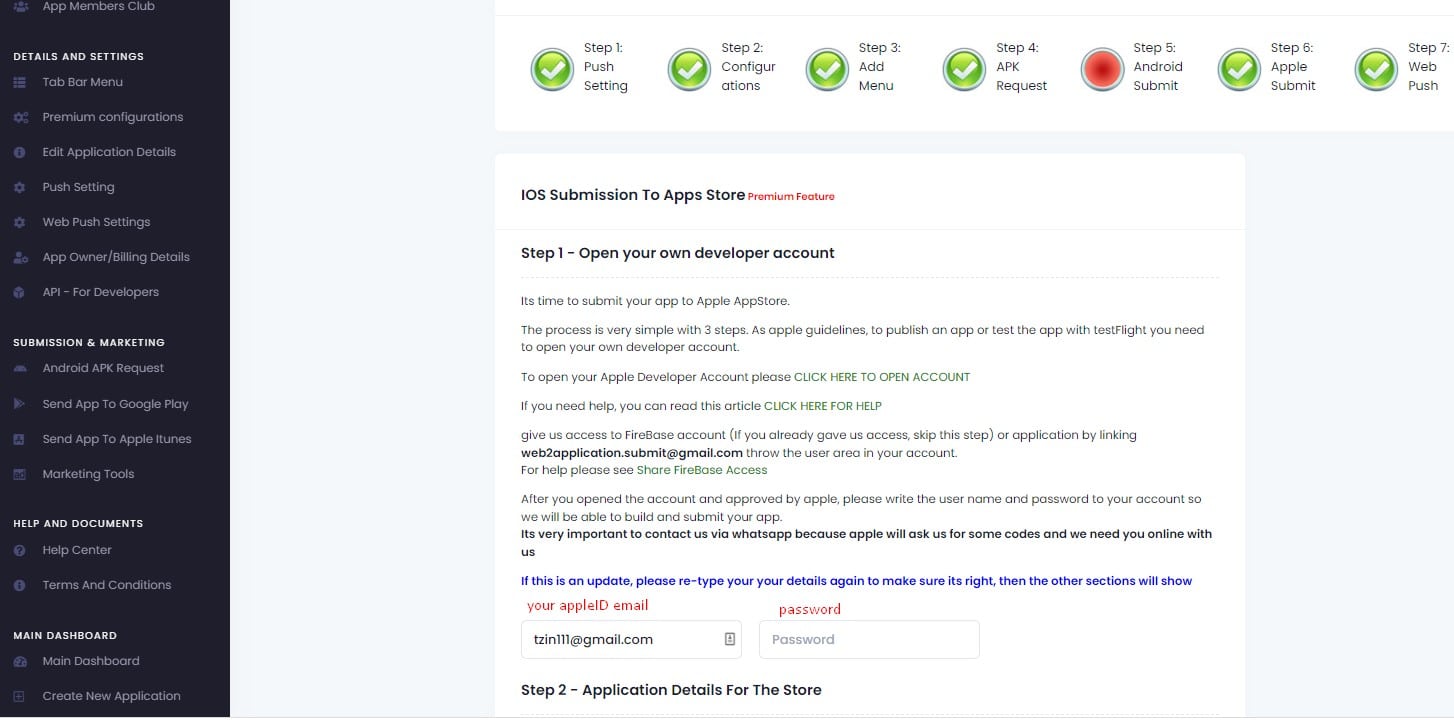Open Marketing Tools from the sidebar

88,474
